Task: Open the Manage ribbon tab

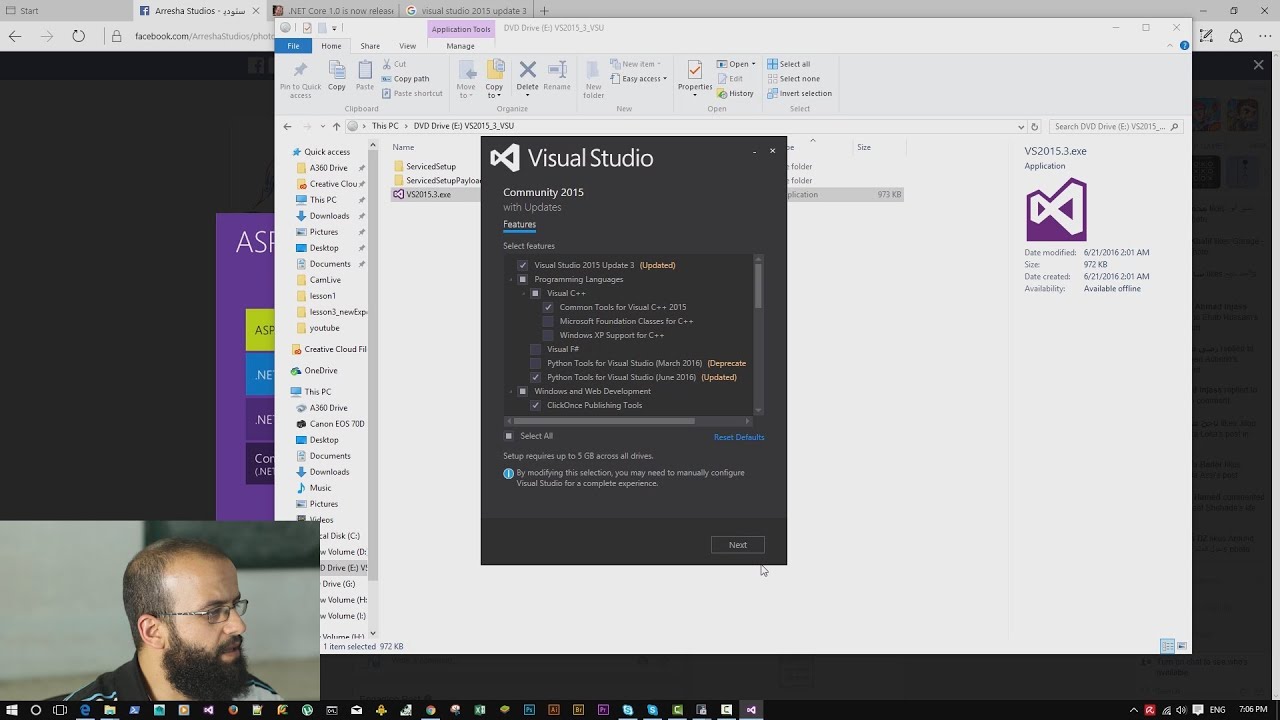Action: pos(460,46)
